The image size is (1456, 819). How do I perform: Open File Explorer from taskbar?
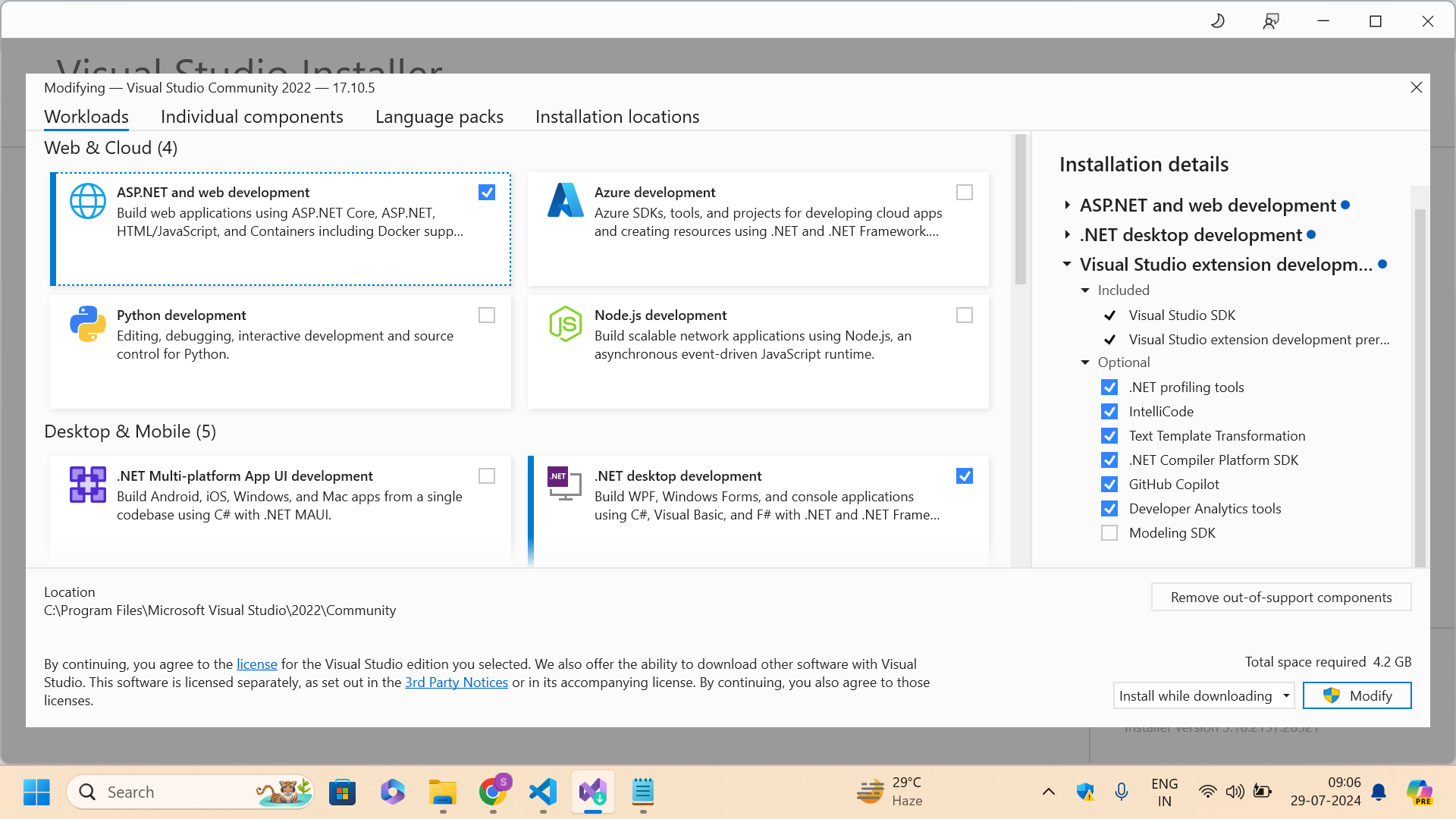443,792
